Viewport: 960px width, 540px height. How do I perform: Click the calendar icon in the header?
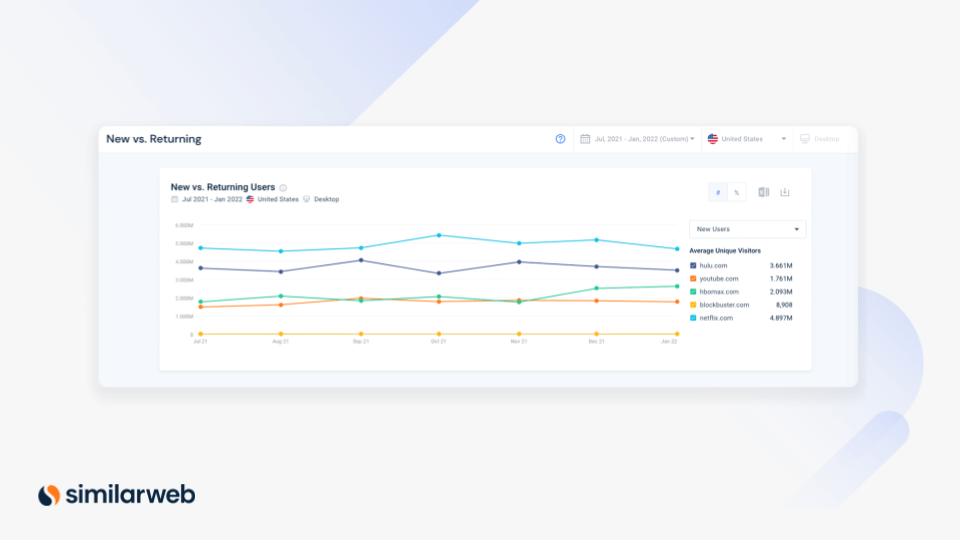click(x=585, y=139)
